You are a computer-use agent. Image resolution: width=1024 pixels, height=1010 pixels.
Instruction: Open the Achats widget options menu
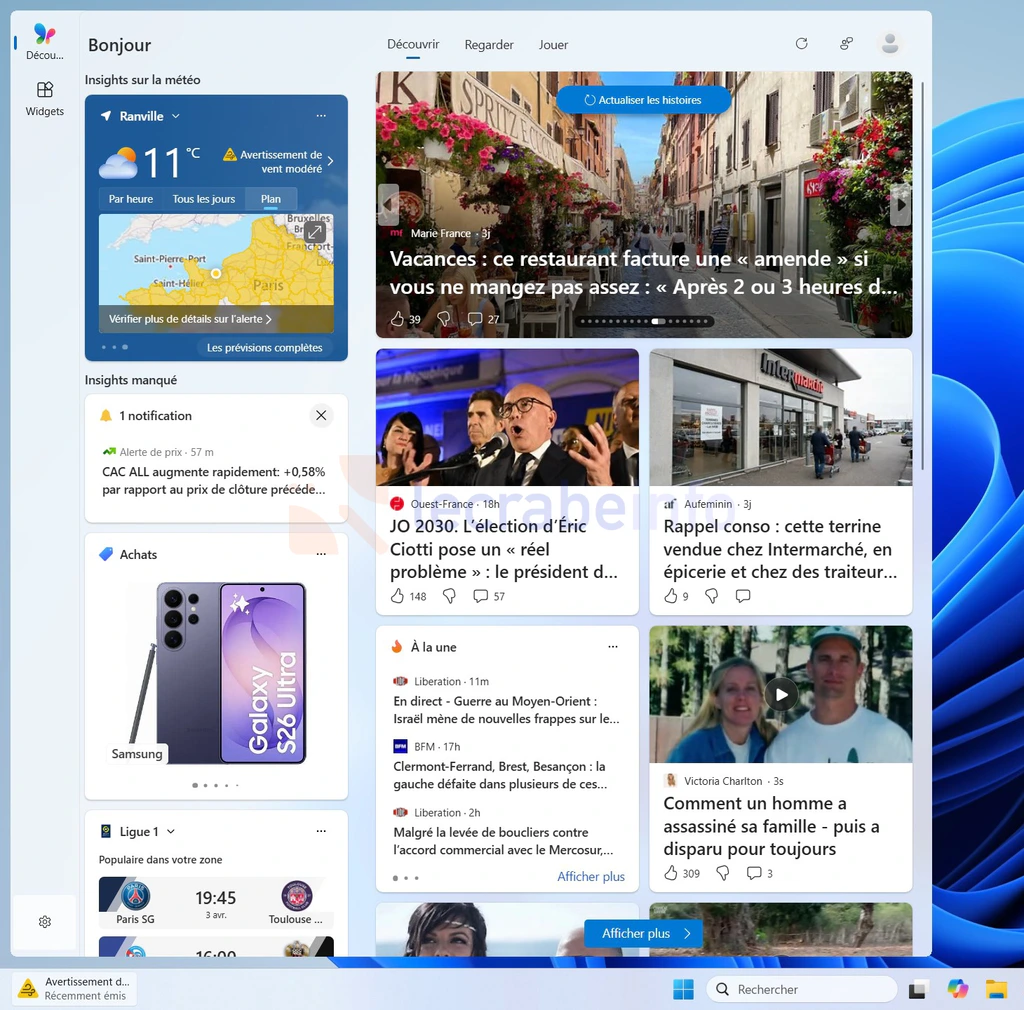click(x=321, y=554)
